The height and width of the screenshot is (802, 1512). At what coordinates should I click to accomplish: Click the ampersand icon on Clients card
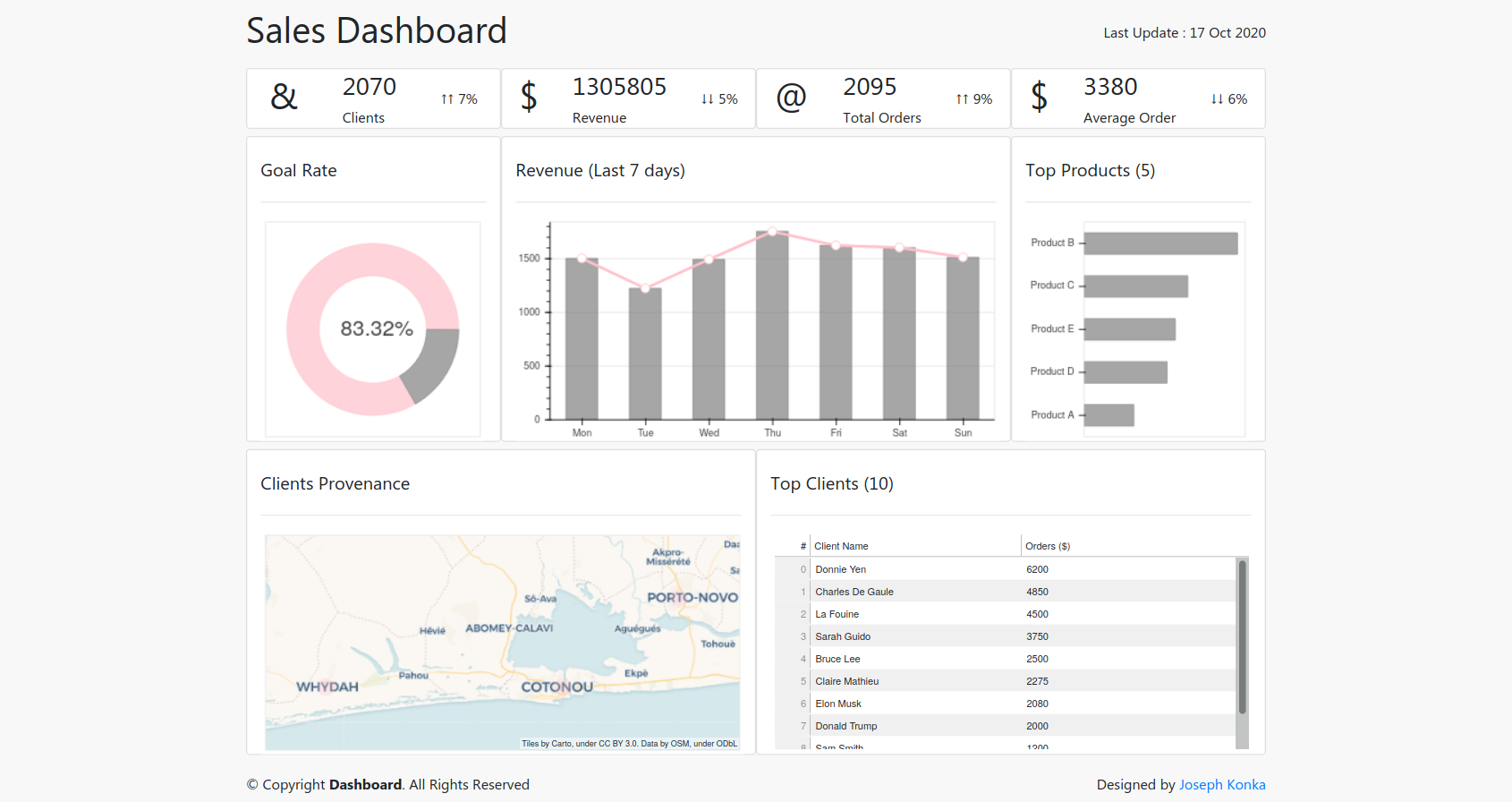click(x=284, y=97)
